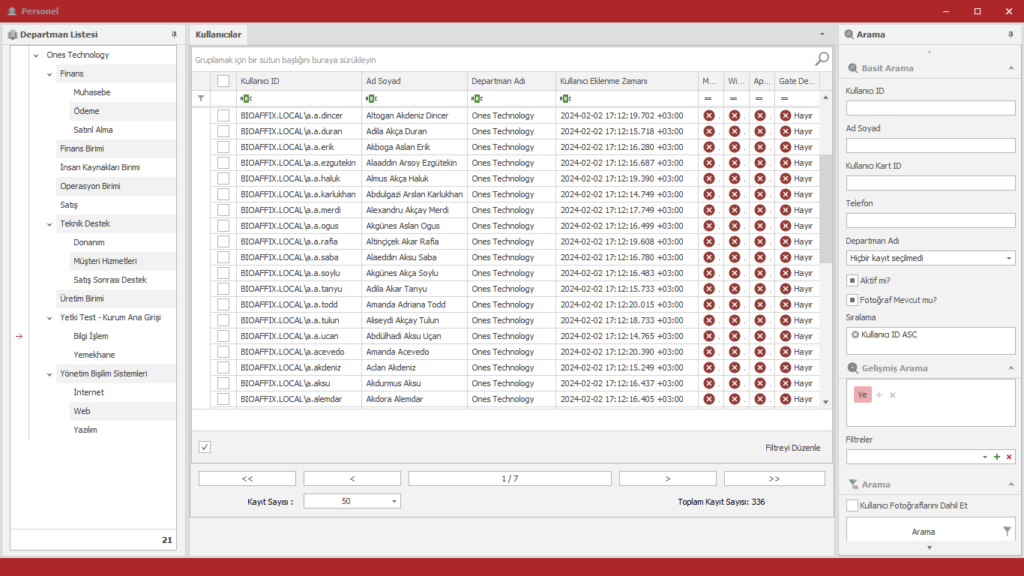This screenshot has width=1024, height=576.
Task: Jump to the last page with >>
Action: (x=775, y=479)
